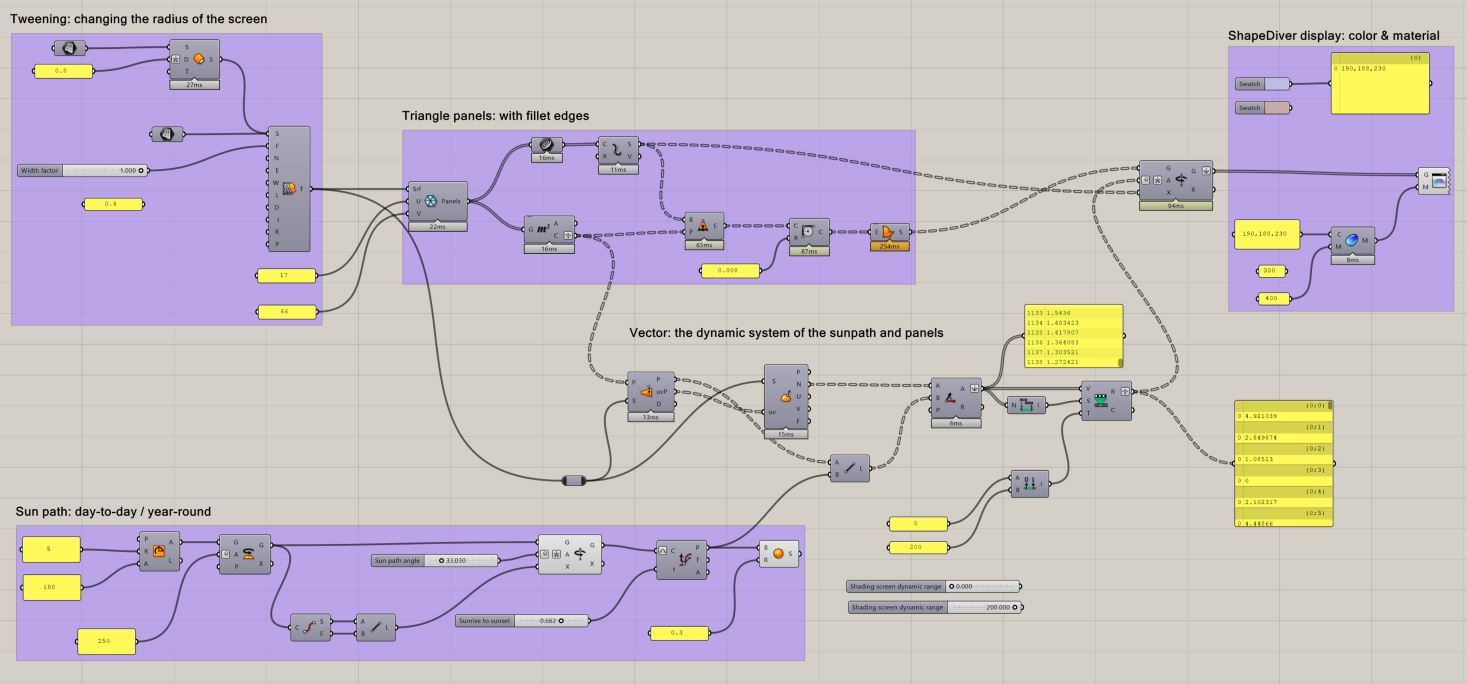Click the Rotate component showing 94ms
The image size is (1467, 684).
tap(1175, 181)
